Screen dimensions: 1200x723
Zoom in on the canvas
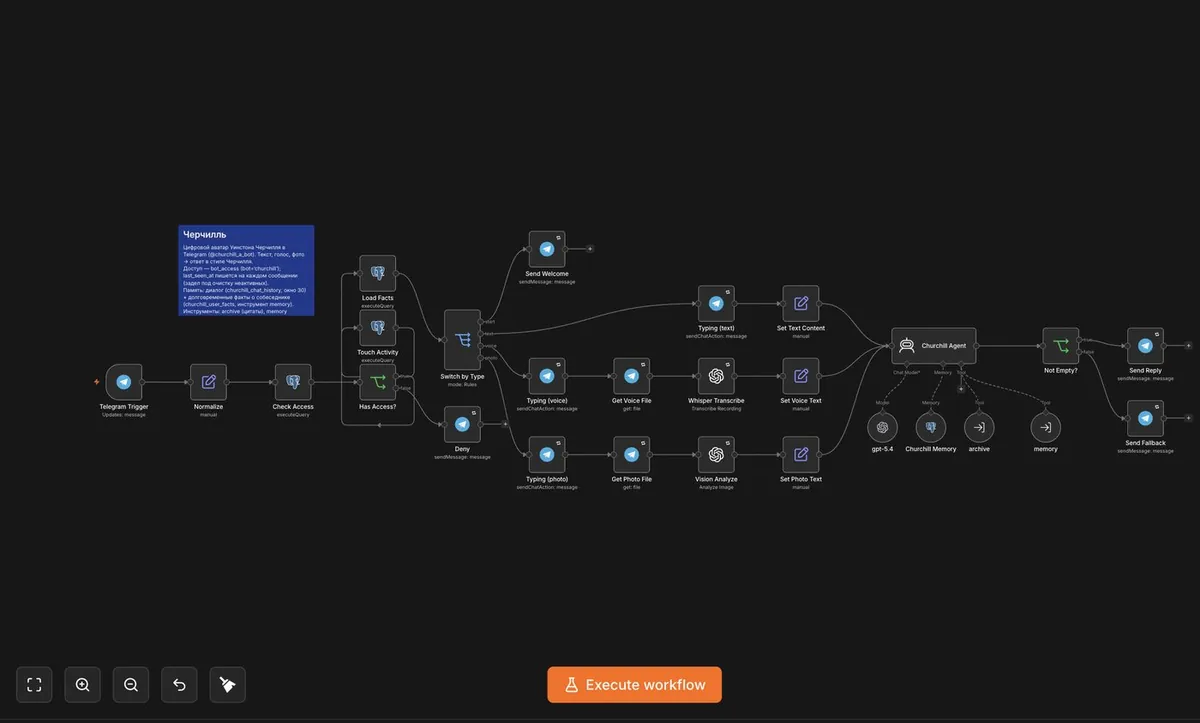coord(82,685)
